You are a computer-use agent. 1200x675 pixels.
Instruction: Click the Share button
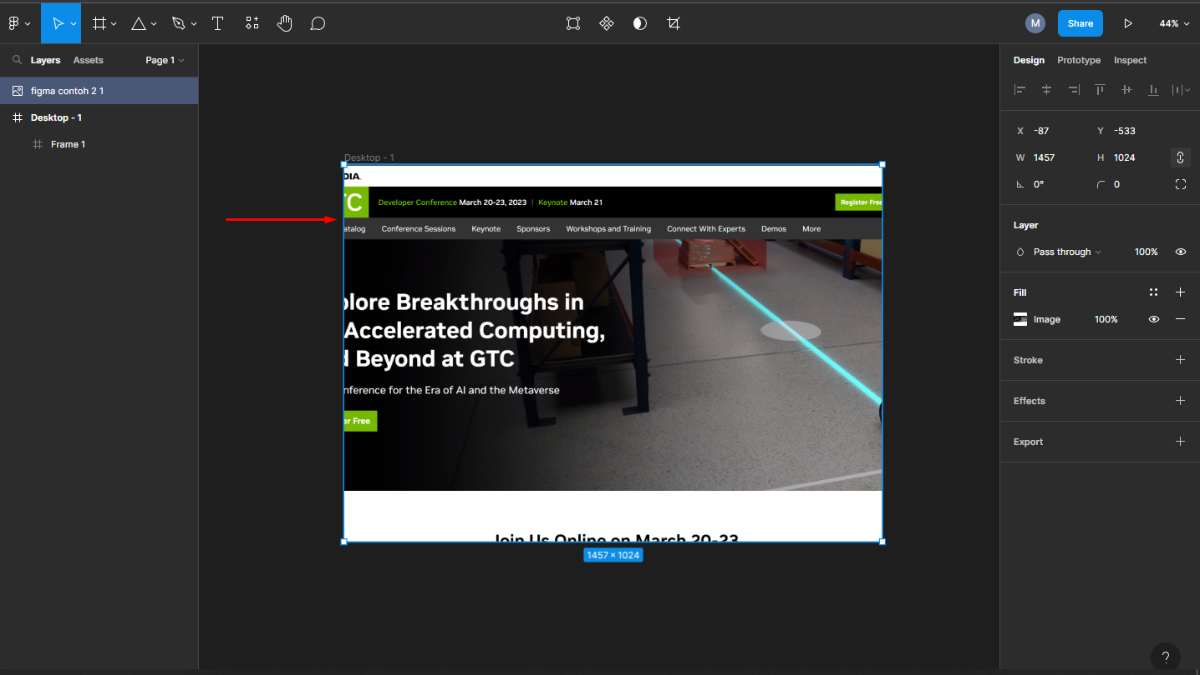pos(1080,23)
